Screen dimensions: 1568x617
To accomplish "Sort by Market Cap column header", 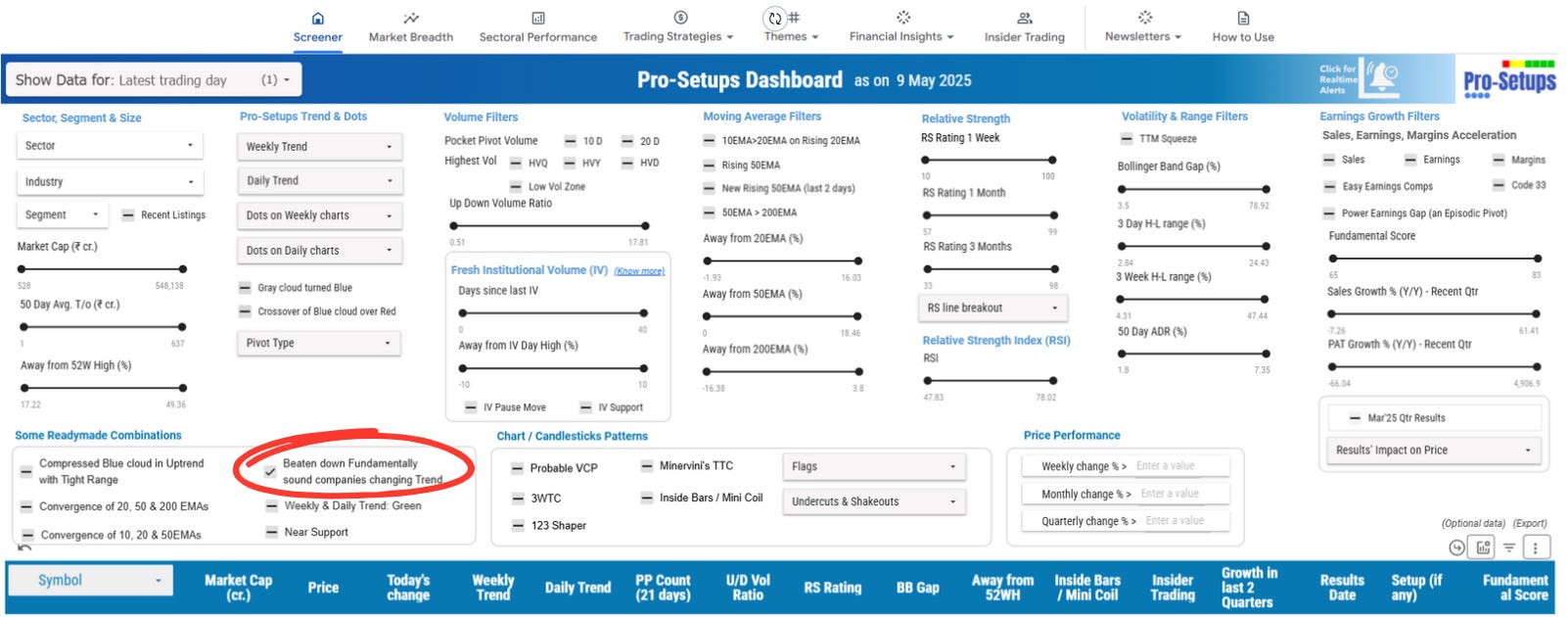I will (238, 587).
